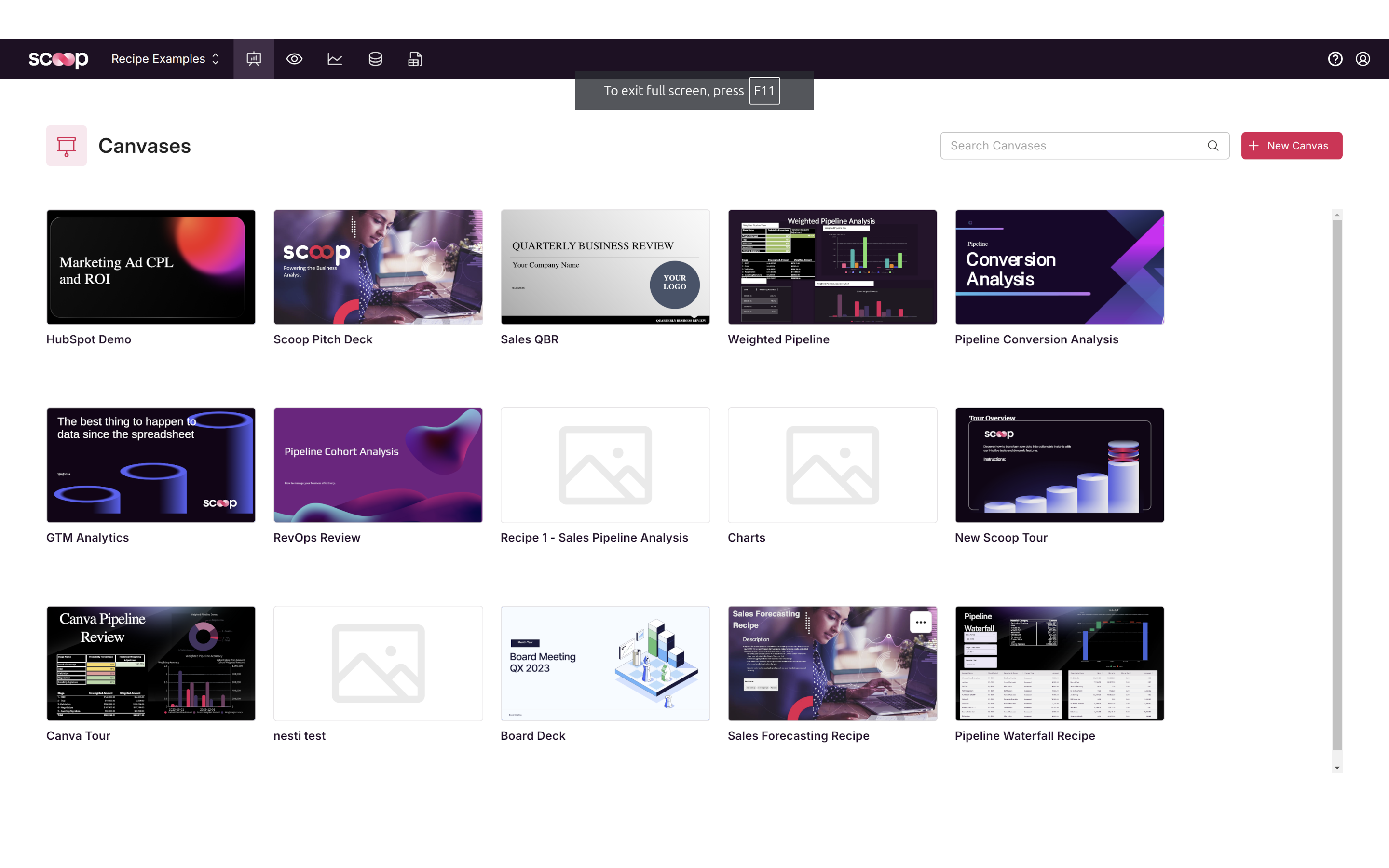
Task: Open the RevOps Review canvas thumbnail
Action: [x=378, y=465]
